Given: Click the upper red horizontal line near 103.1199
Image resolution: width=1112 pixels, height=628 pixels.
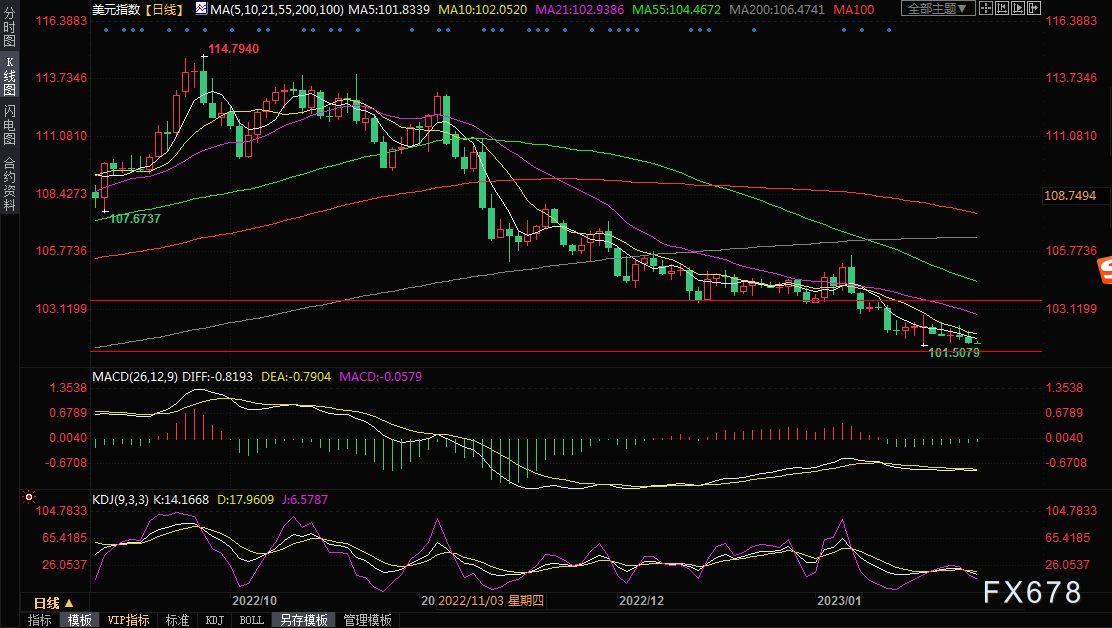Looking at the screenshot, I should point(566,301).
